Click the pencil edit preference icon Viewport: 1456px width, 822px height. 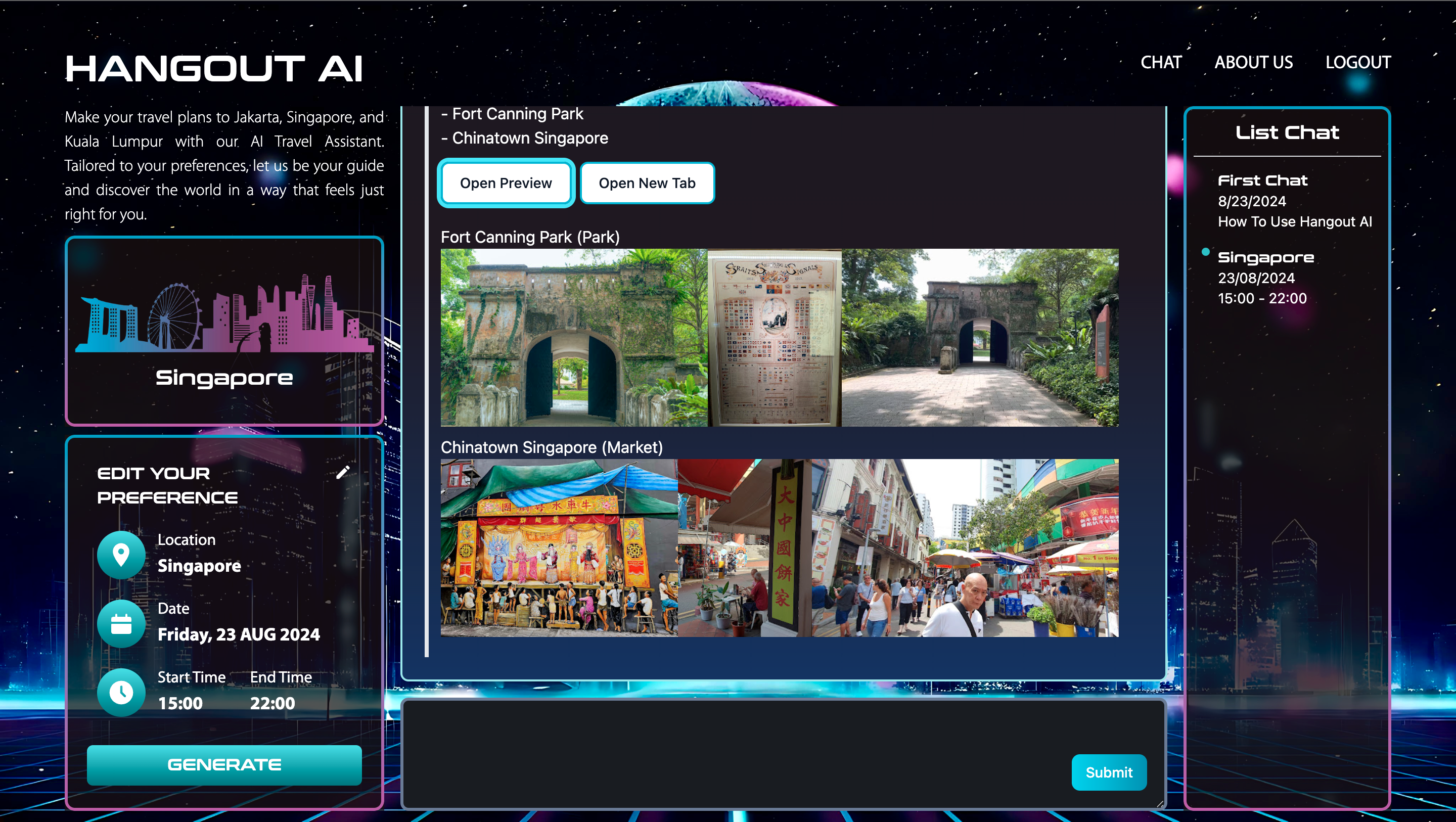point(343,473)
